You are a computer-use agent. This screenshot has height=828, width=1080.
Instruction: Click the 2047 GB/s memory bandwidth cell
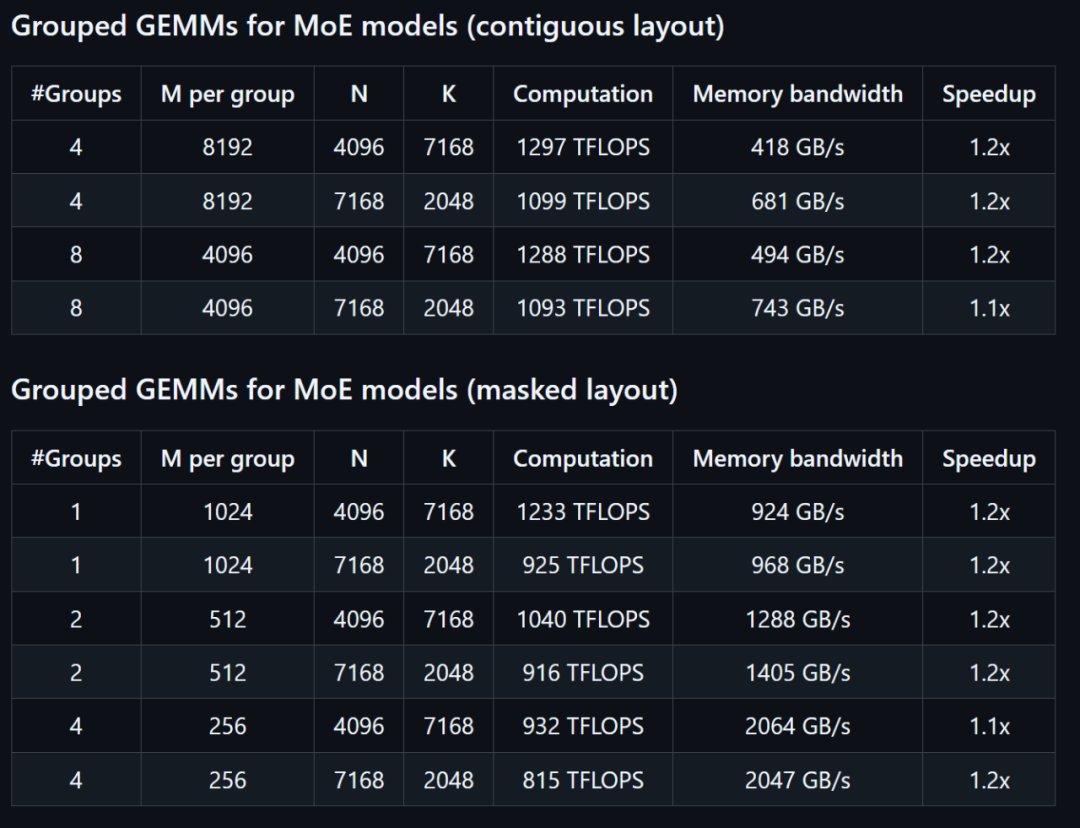(x=797, y=781)
